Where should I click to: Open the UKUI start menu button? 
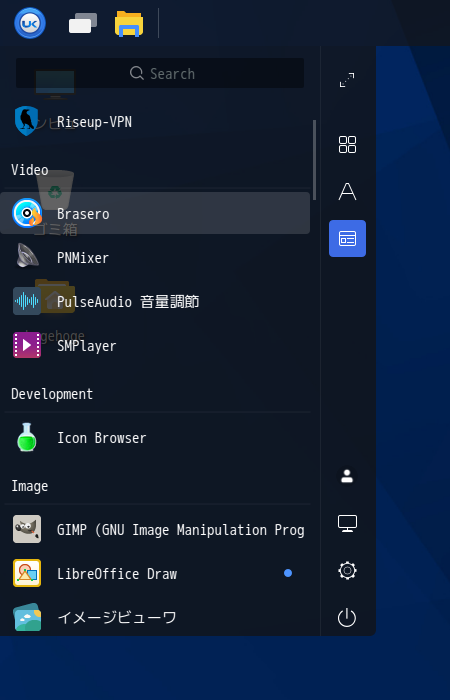tap(30, 23)
